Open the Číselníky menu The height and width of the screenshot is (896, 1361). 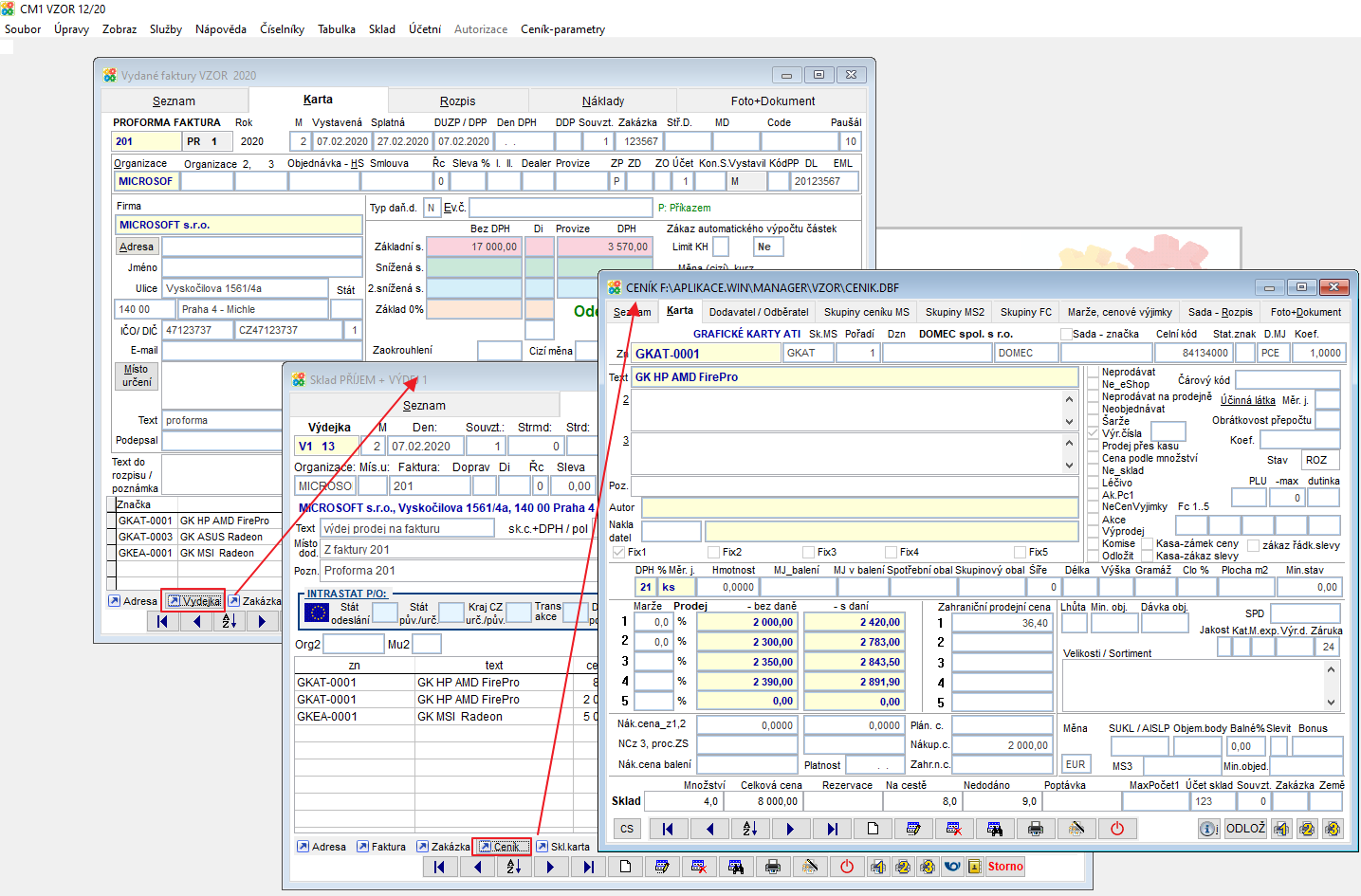(x=282, y=29)
